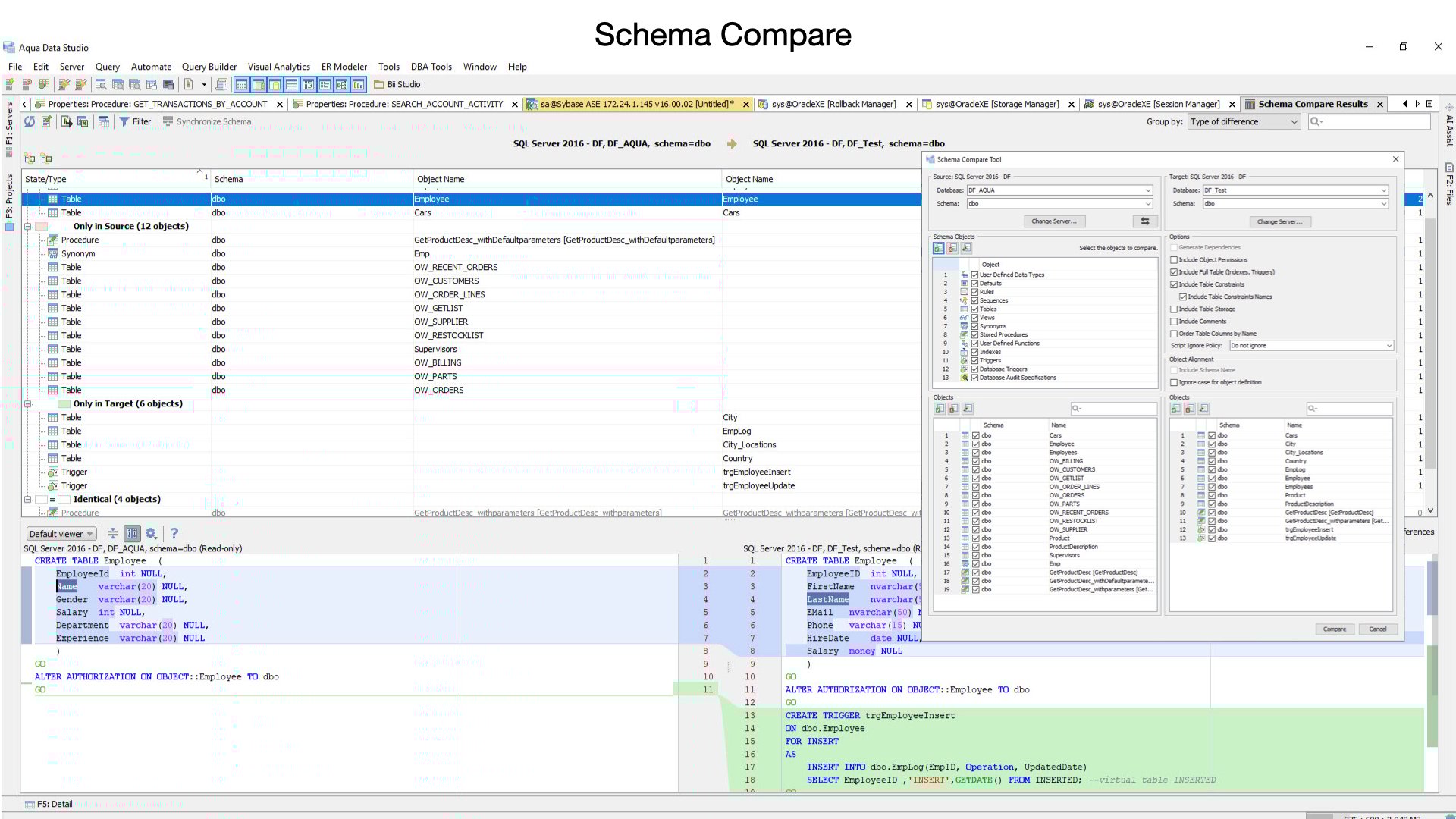Collapse Only in Source group
1456x819 pixels.
pyautogui.click(x=28, y=226)
